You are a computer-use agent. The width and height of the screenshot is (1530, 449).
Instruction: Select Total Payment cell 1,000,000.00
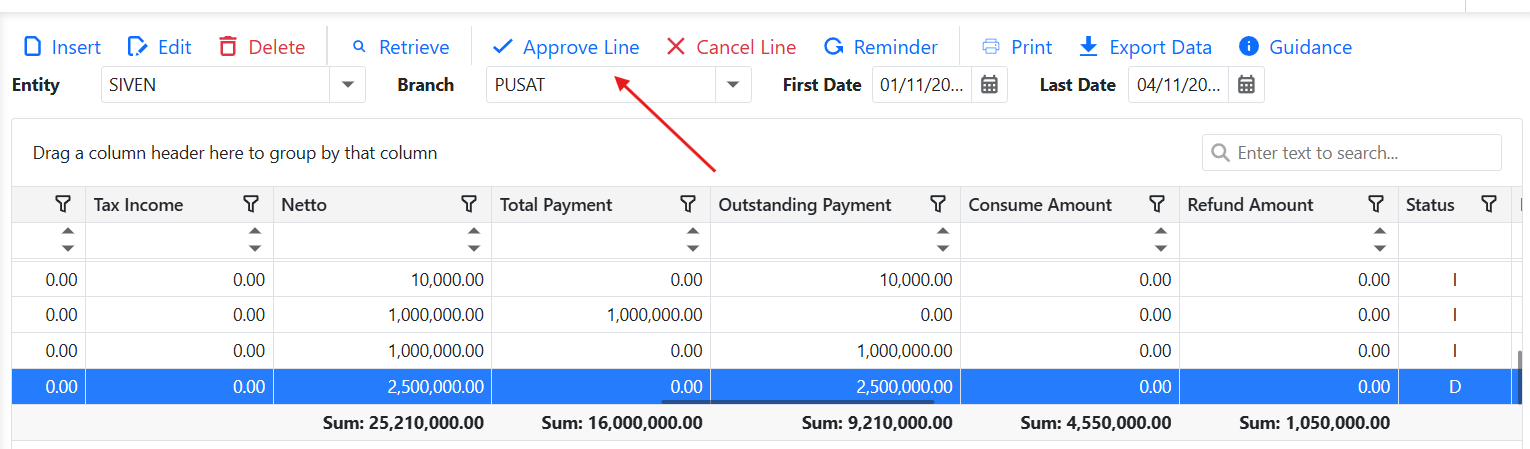pyautogui.click(x=601, y=315)
